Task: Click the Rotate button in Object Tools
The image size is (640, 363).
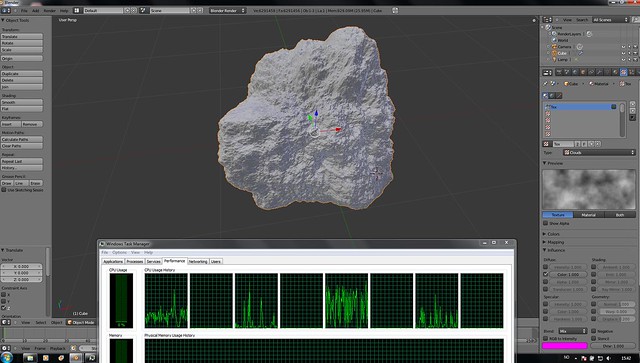Action: (x=22, y=43)
